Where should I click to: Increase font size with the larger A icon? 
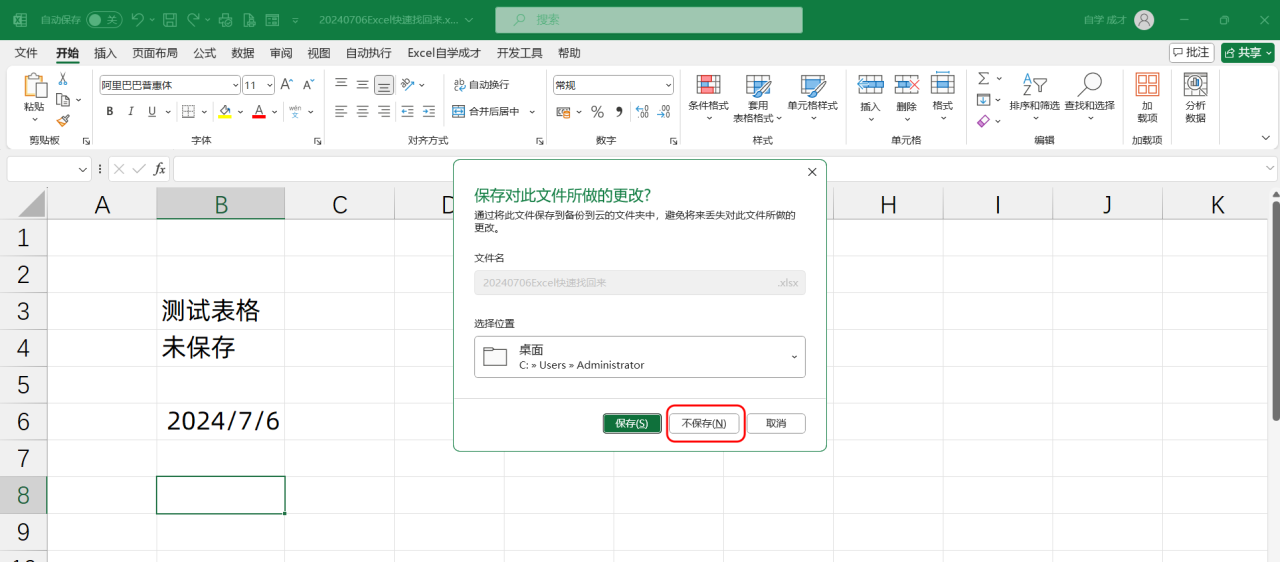click(x=286, y=85)
